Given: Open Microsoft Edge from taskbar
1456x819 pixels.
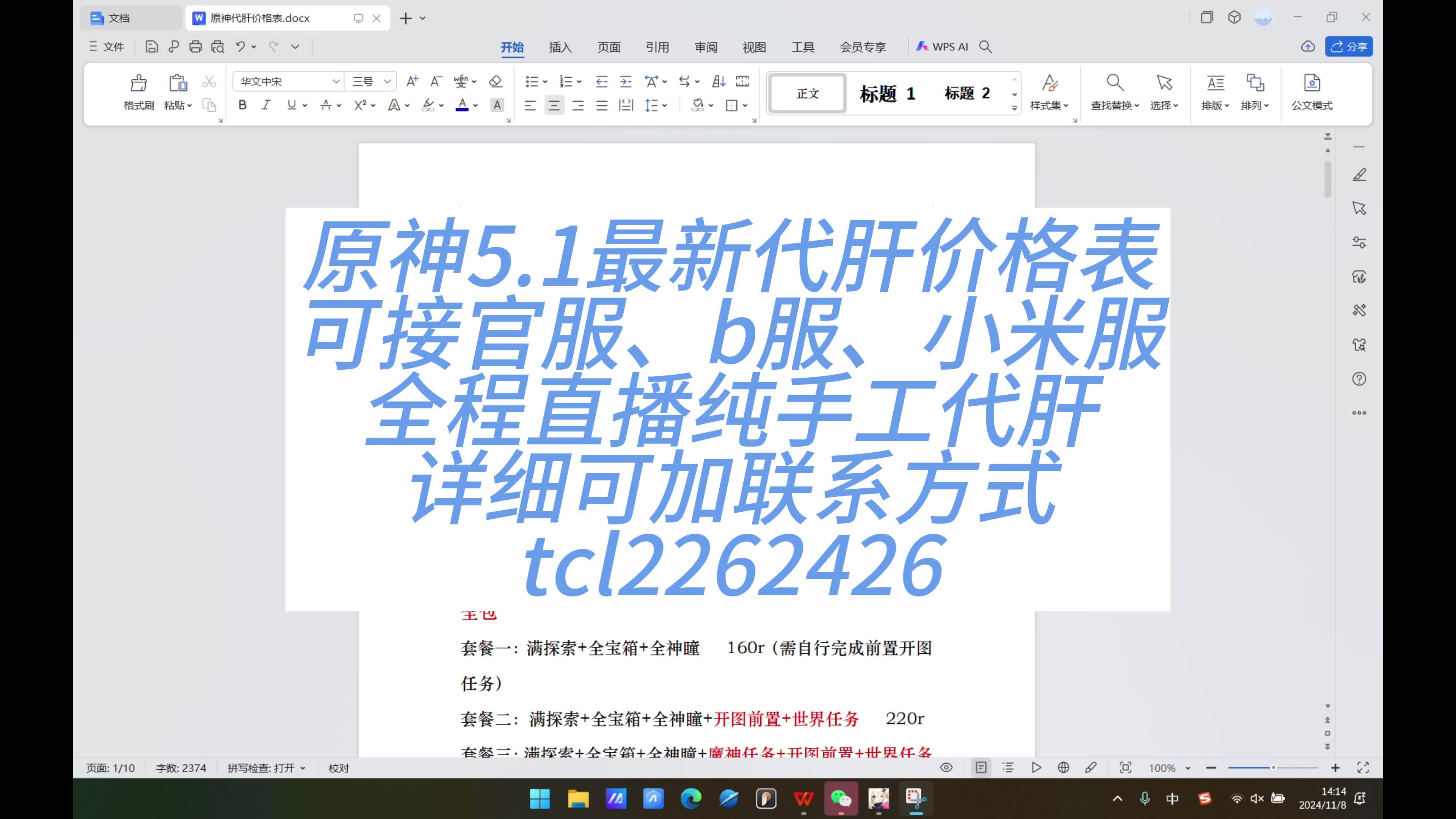Looking at the screenshot, I should 691,799.
